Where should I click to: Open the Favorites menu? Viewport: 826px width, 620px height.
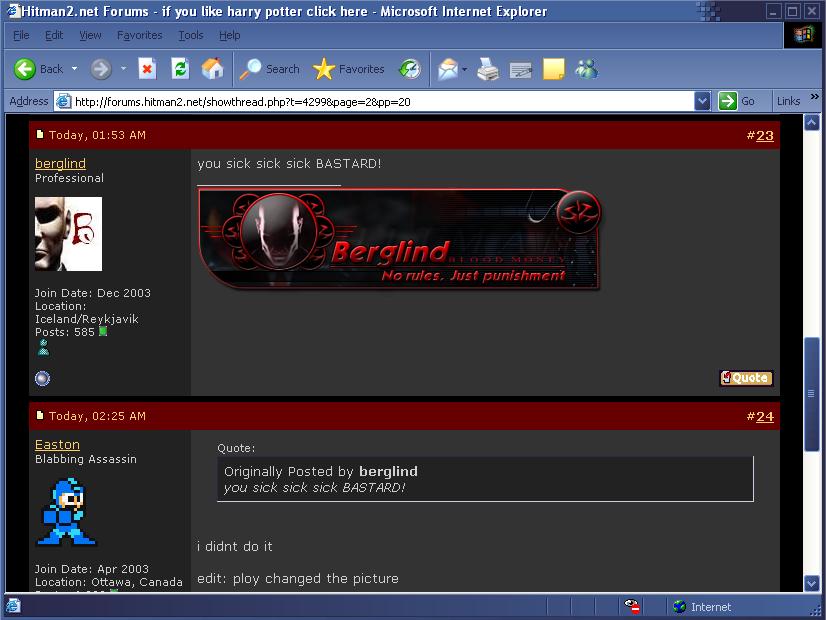[140, 35]
